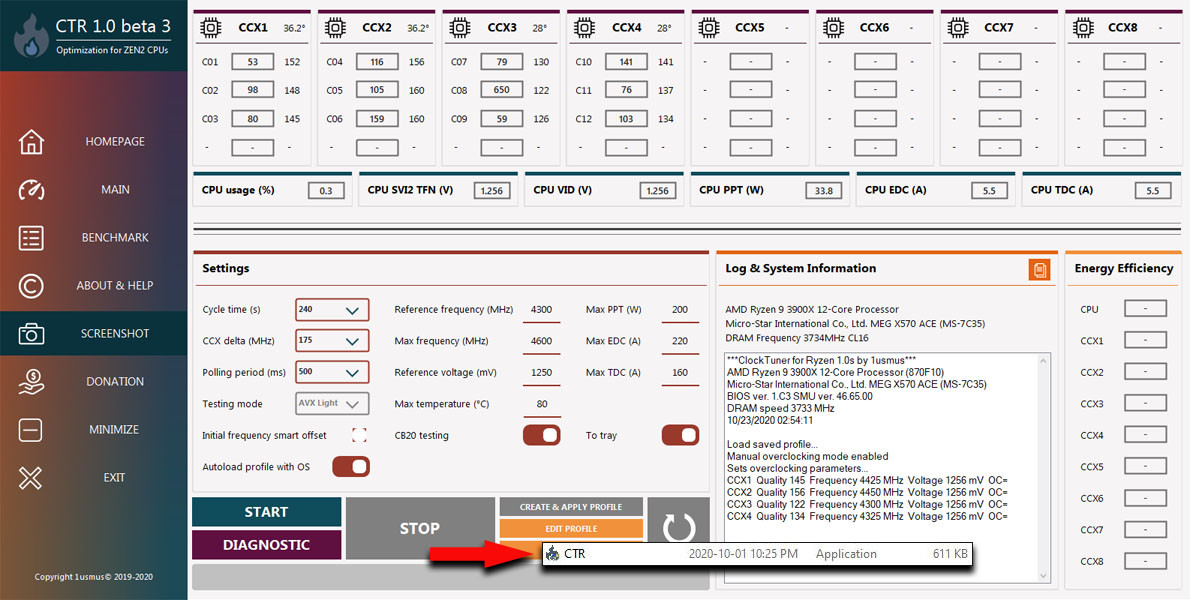Click the CPU usage value 0.3

pyautogui.click(x=326, y=190)
